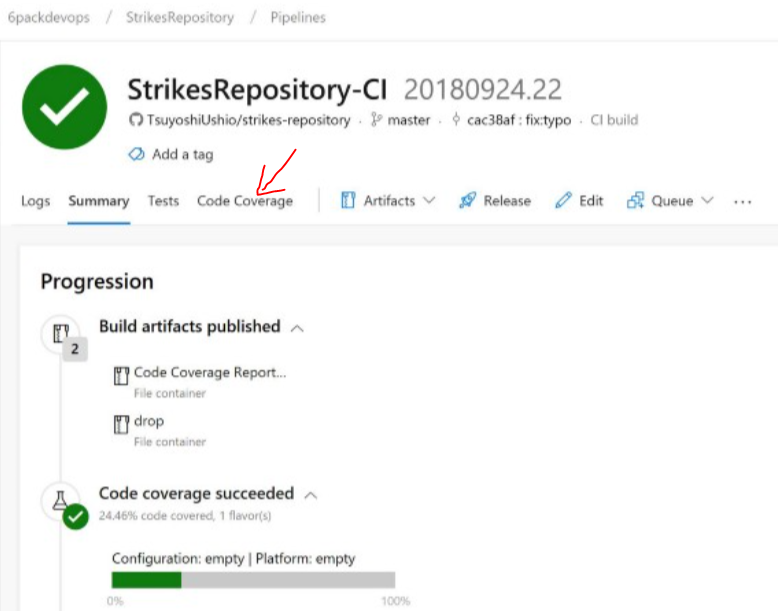This screenshot has width=778, height=611.
Task: Click the Edit button label
Action: click(x=591, y=201)
